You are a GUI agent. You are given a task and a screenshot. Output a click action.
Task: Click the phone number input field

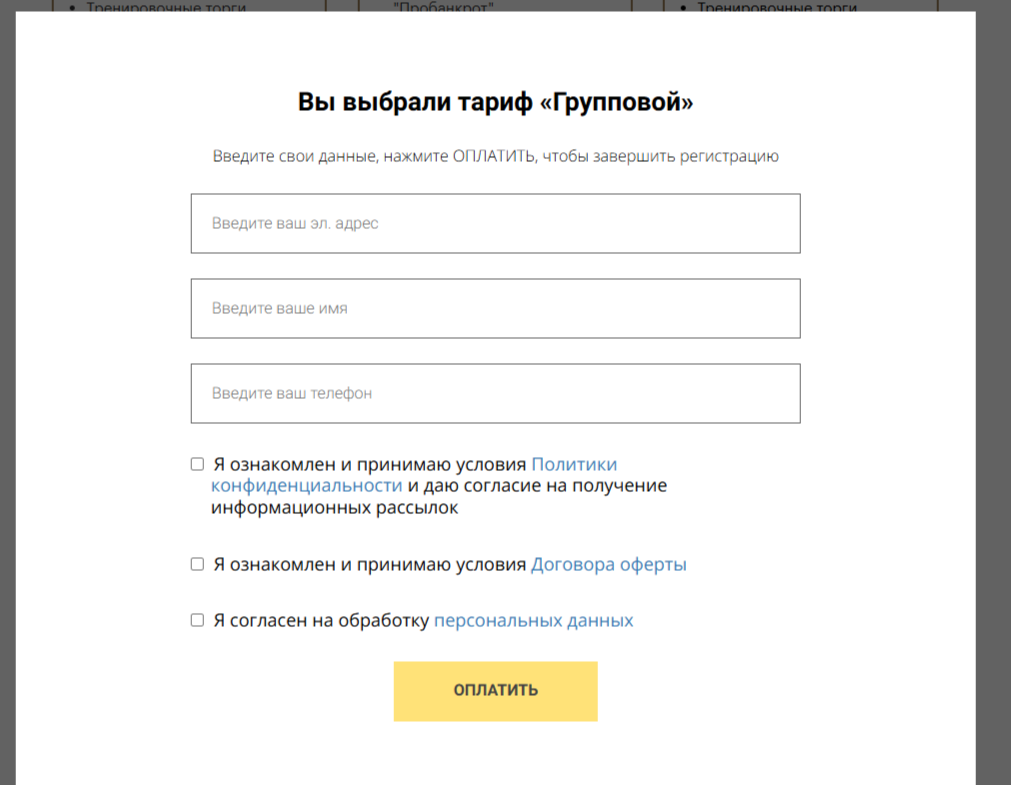point(495,393)
